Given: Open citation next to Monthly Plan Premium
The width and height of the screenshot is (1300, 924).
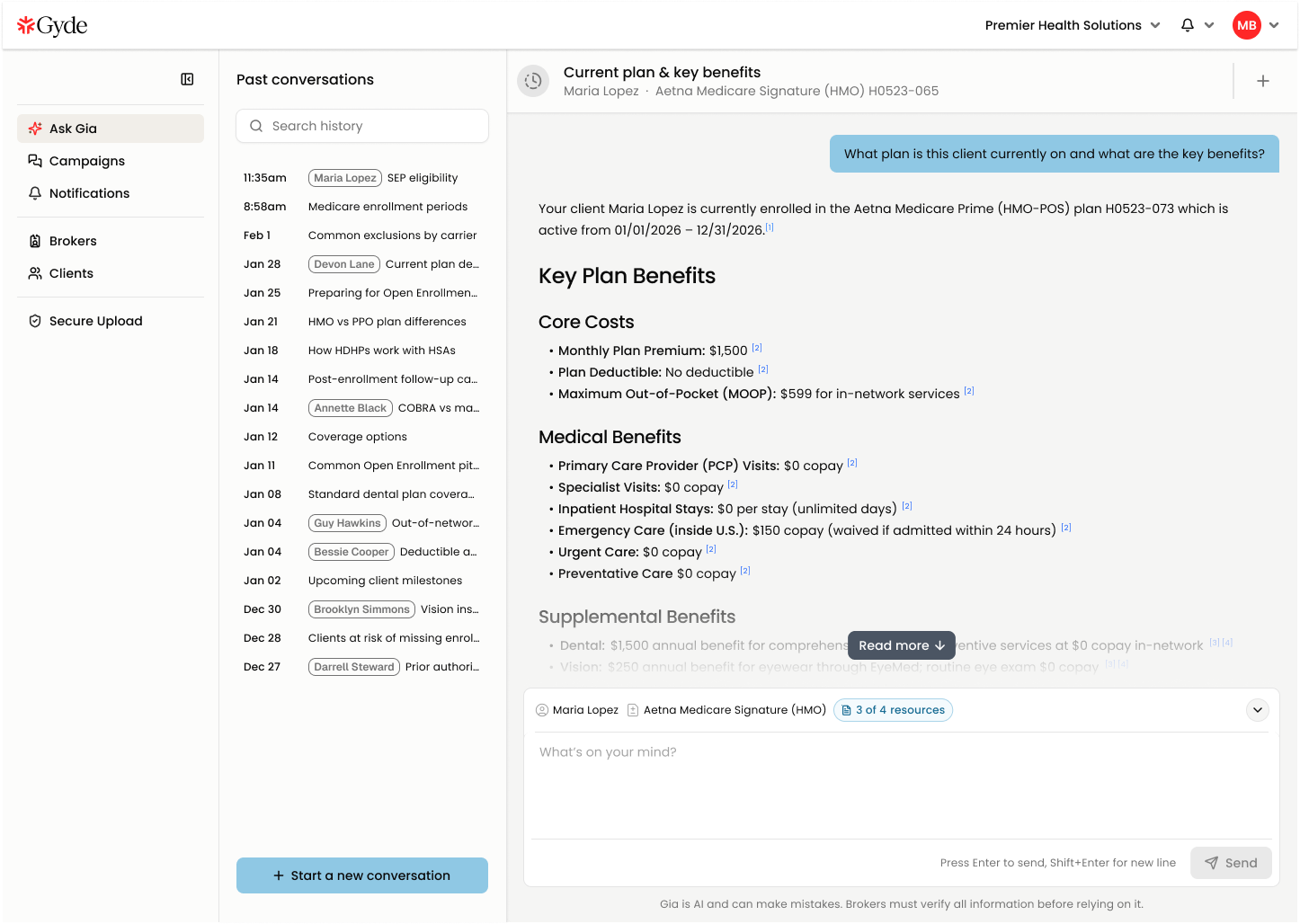Looking at the screenshot, I should point(757,348).
